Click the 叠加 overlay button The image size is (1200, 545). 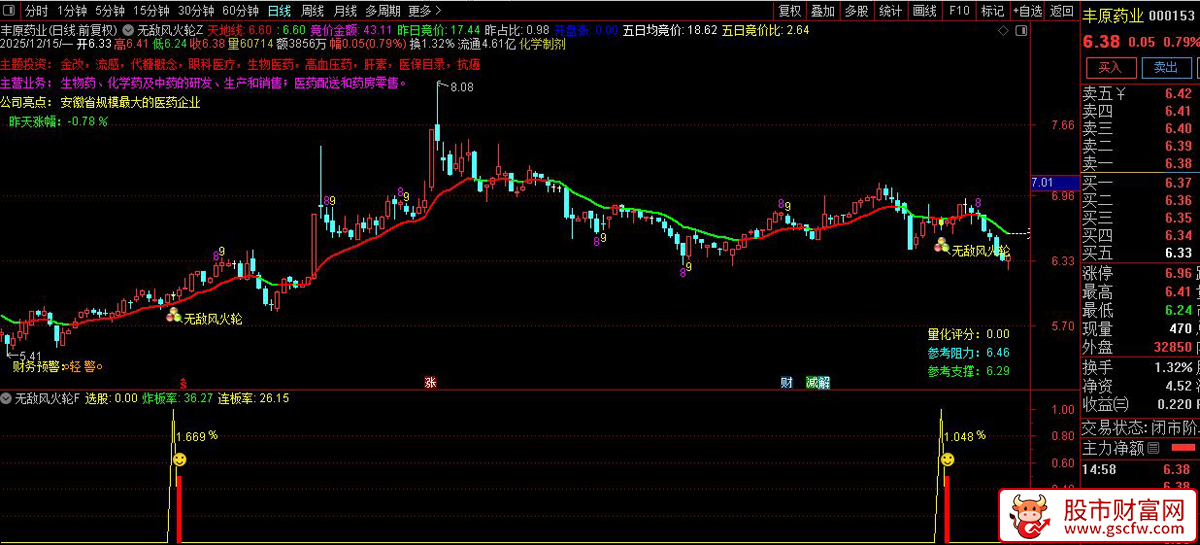(823, 11)
